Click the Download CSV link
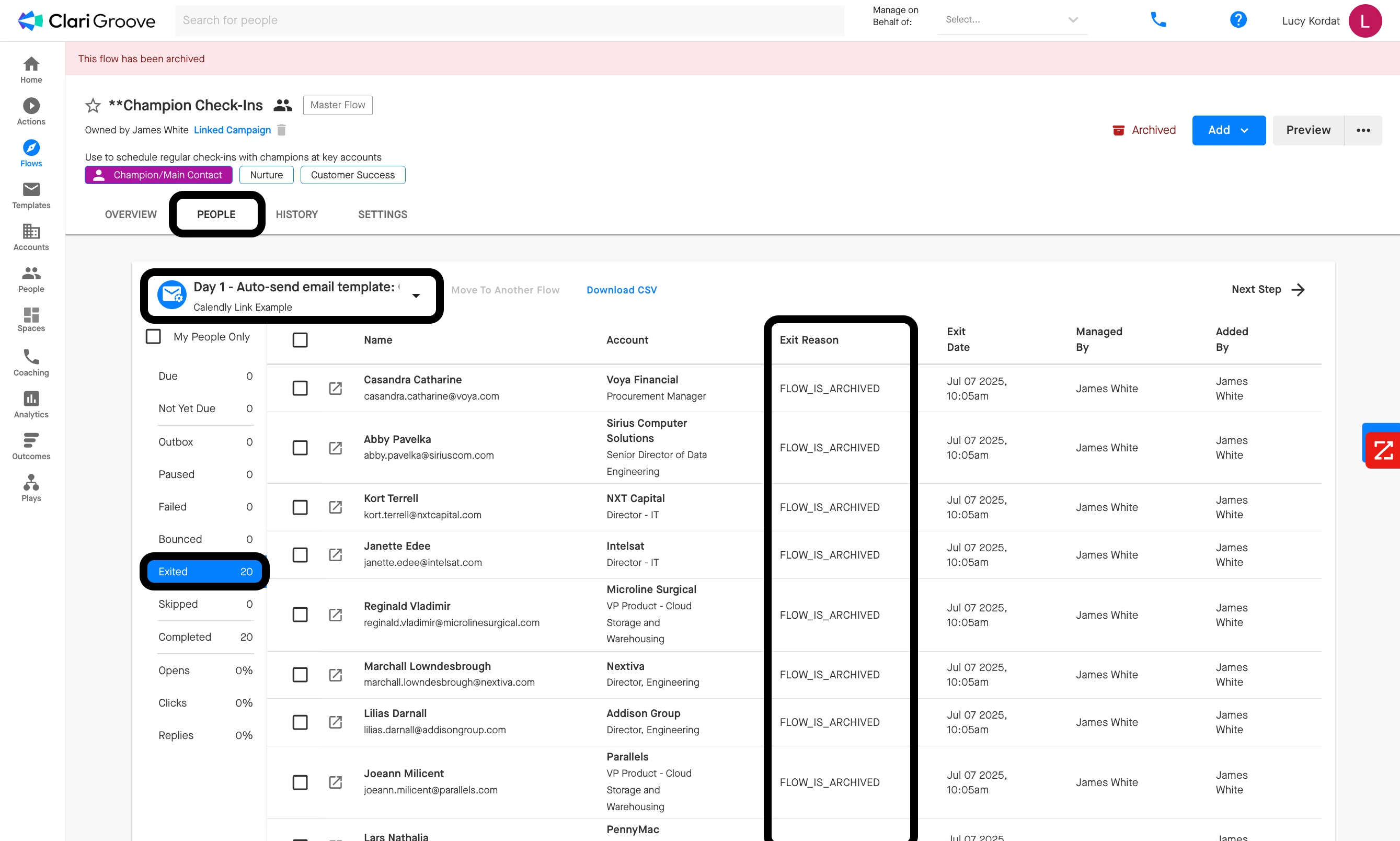Image resolution: width=1400 pixels, height=841 pixels. click(x=621, y=290)
